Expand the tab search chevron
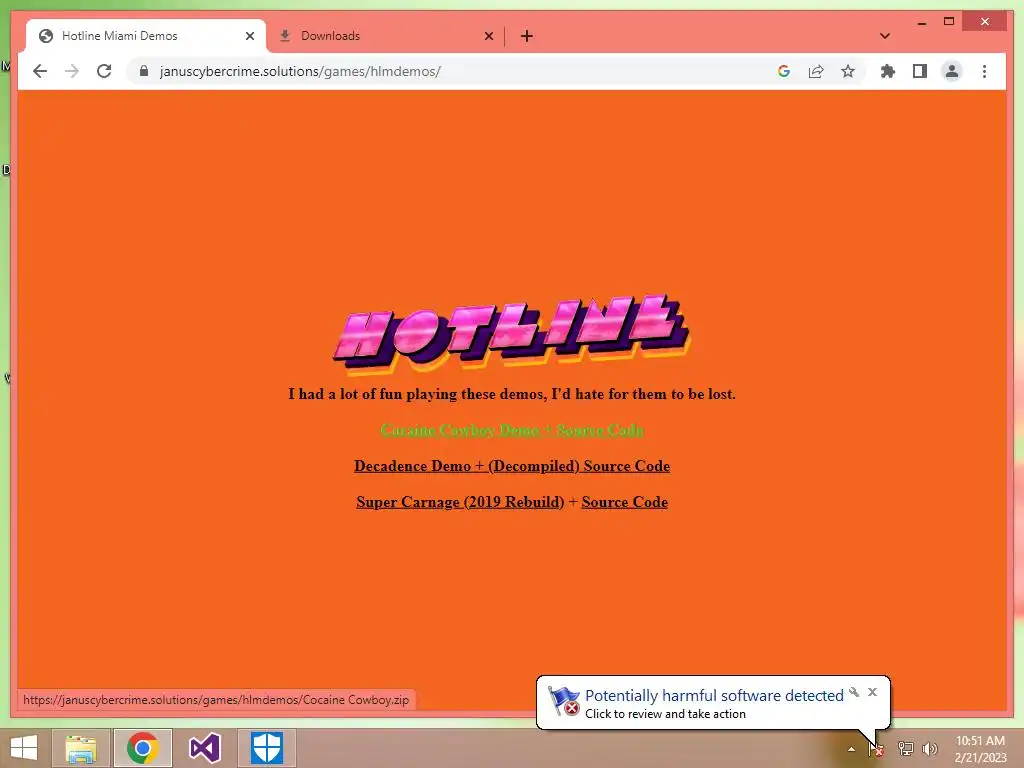Image resolution: width=1024 pixels, height=768 pixels. (x=885, y=36)
